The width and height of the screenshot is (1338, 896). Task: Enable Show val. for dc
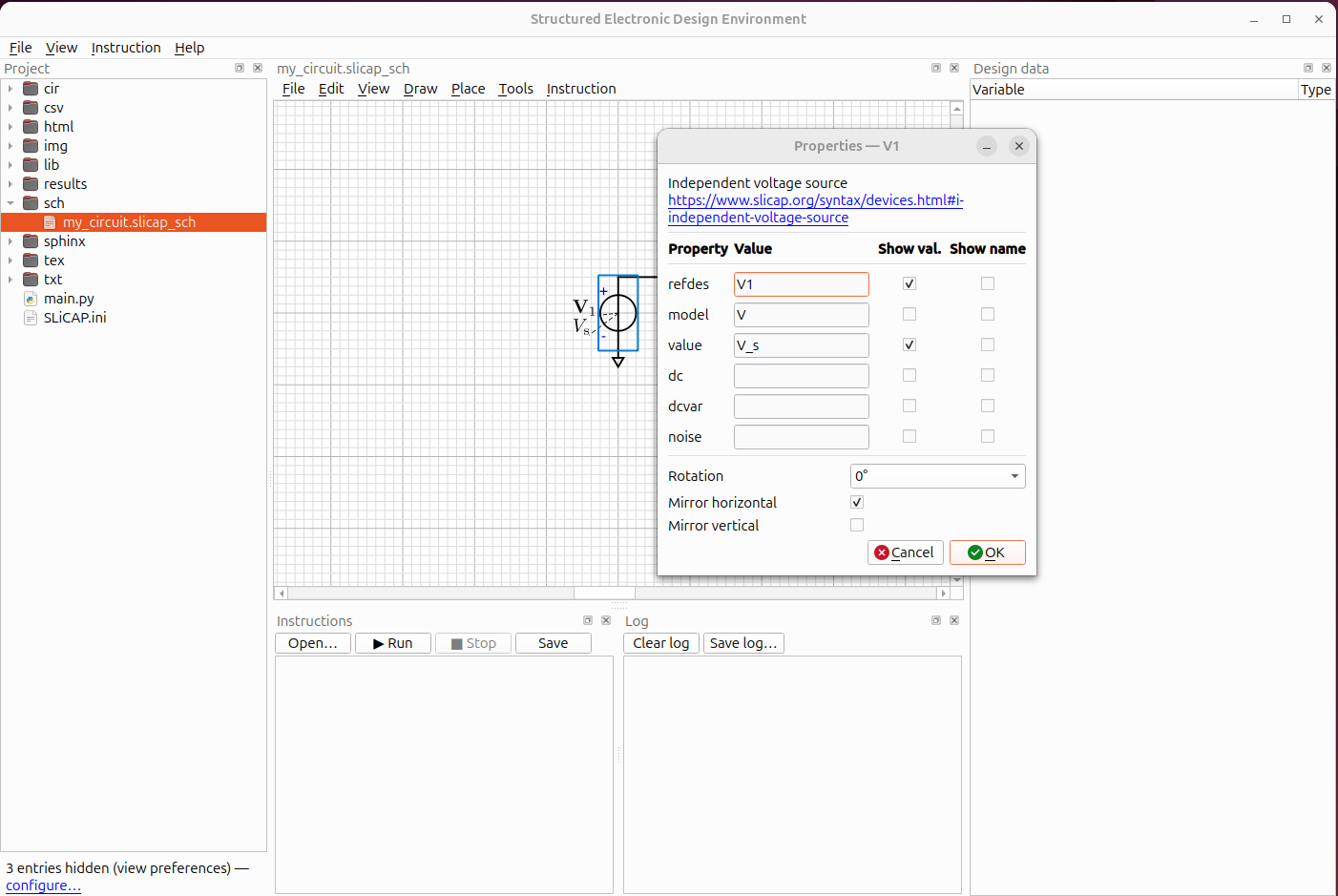[909, 375]
